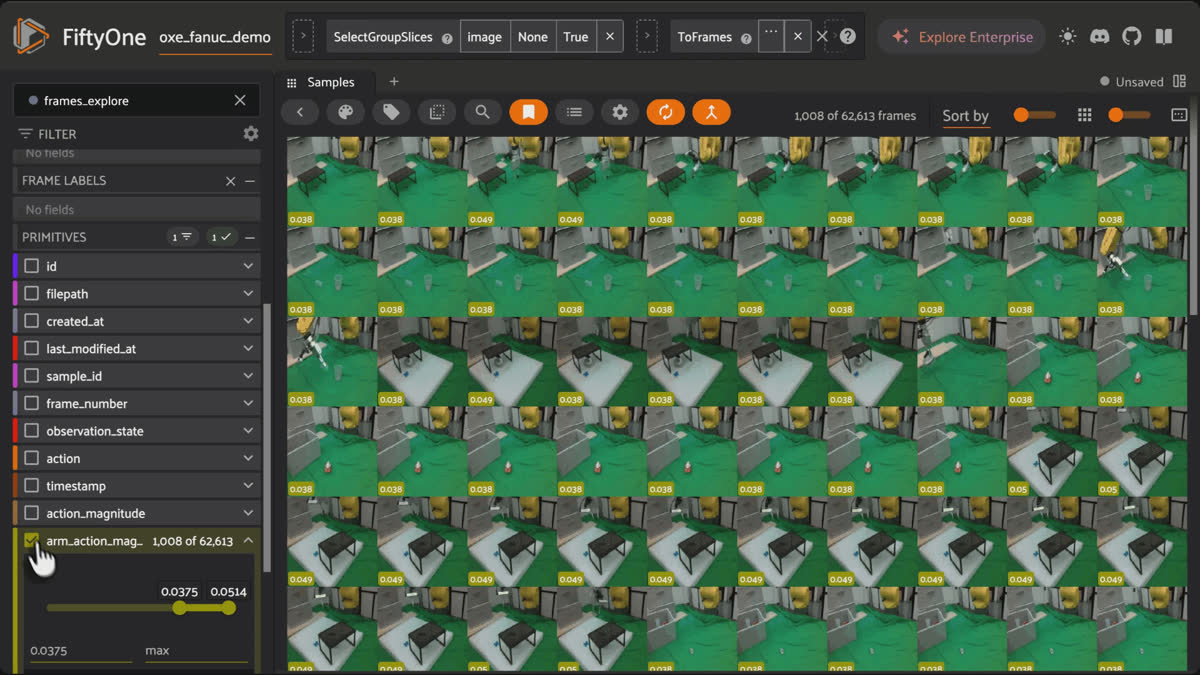Collapse the FRAME LABELS group
The image size is (1200, 675).
[x=250, y=181]
